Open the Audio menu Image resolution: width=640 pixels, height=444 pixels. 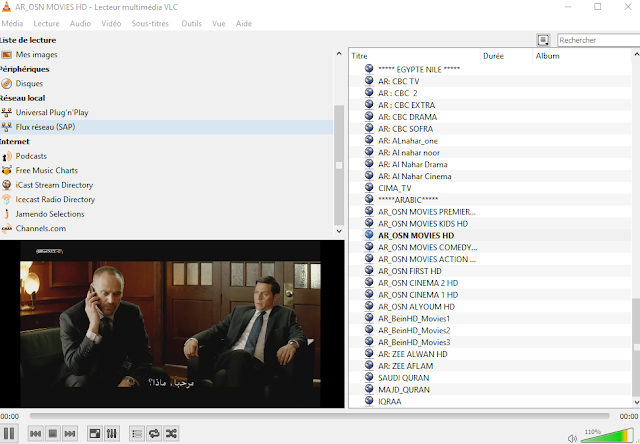[80, 23]
